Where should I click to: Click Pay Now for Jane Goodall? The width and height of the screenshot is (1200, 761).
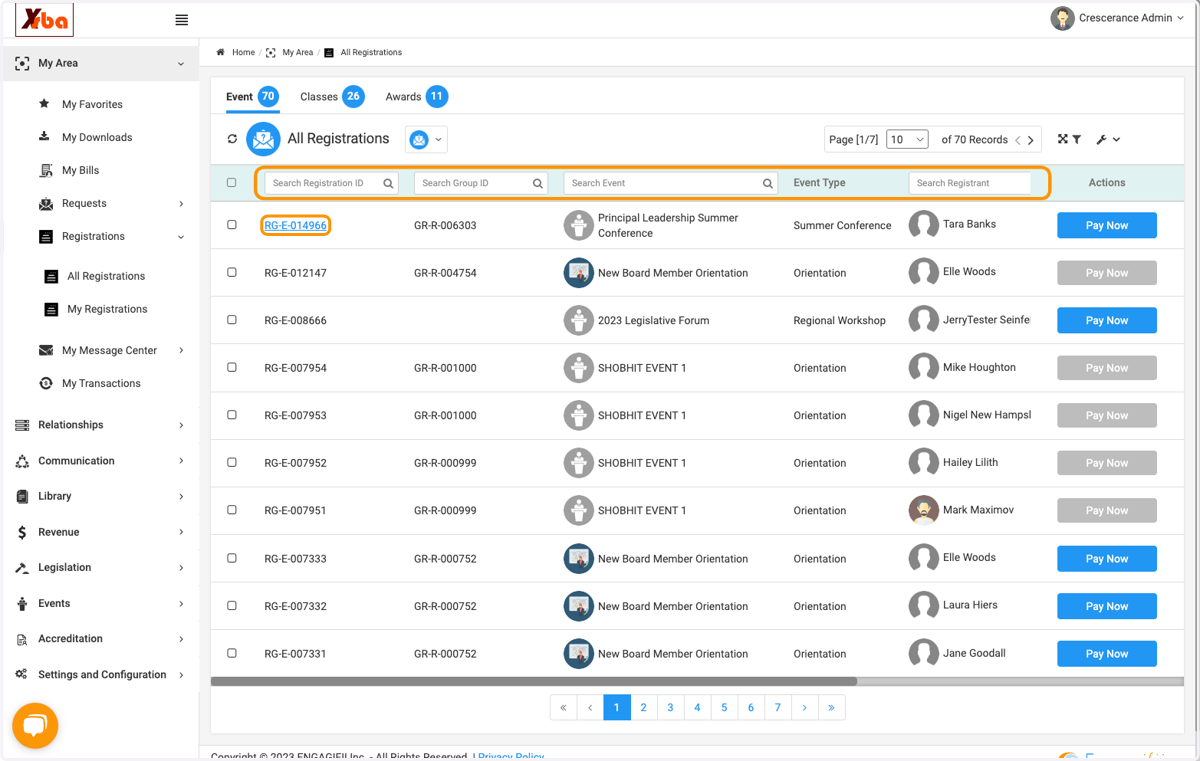(1107, 653)
